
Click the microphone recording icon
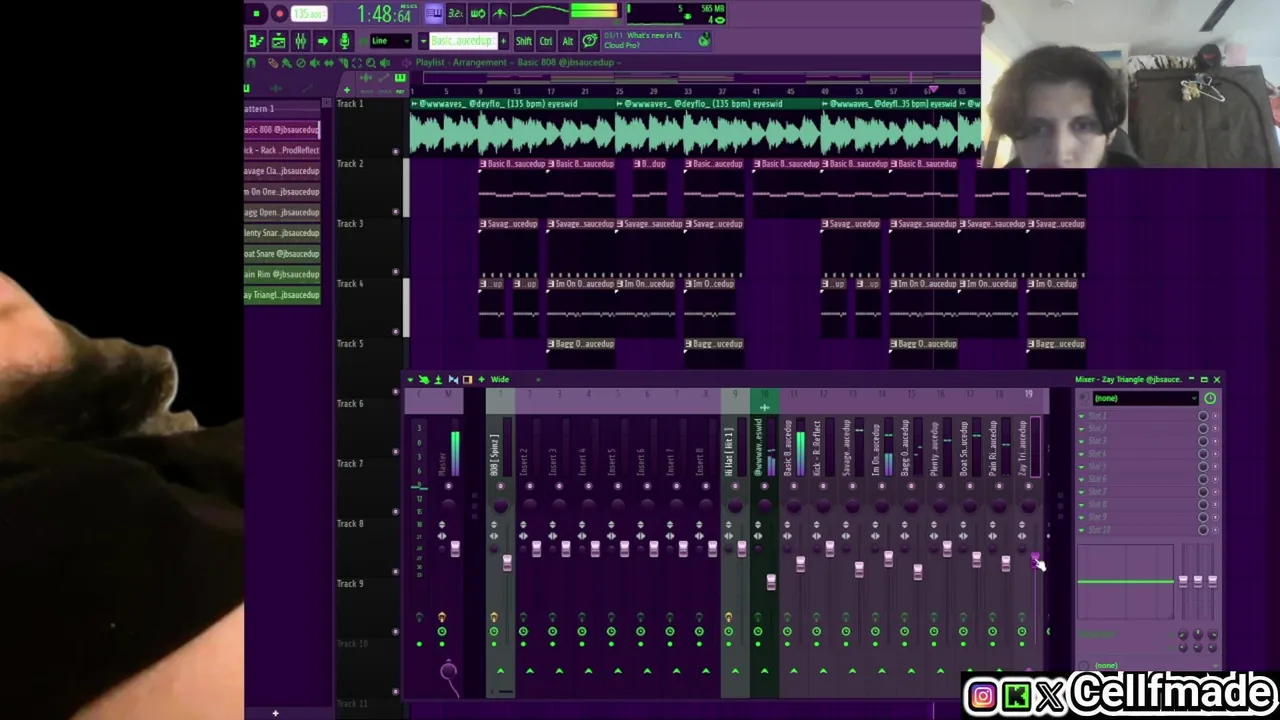click(344, 41)
